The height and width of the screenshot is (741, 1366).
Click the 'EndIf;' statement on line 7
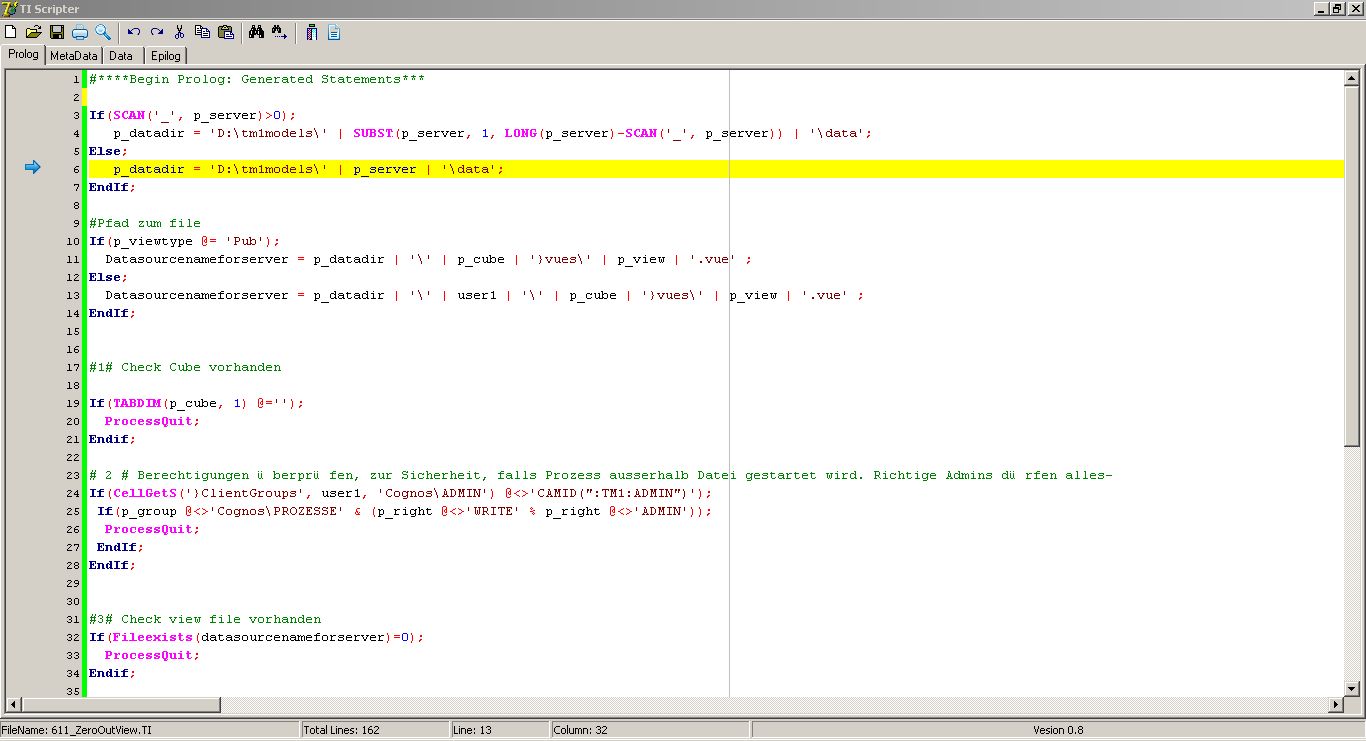[113, 187]
